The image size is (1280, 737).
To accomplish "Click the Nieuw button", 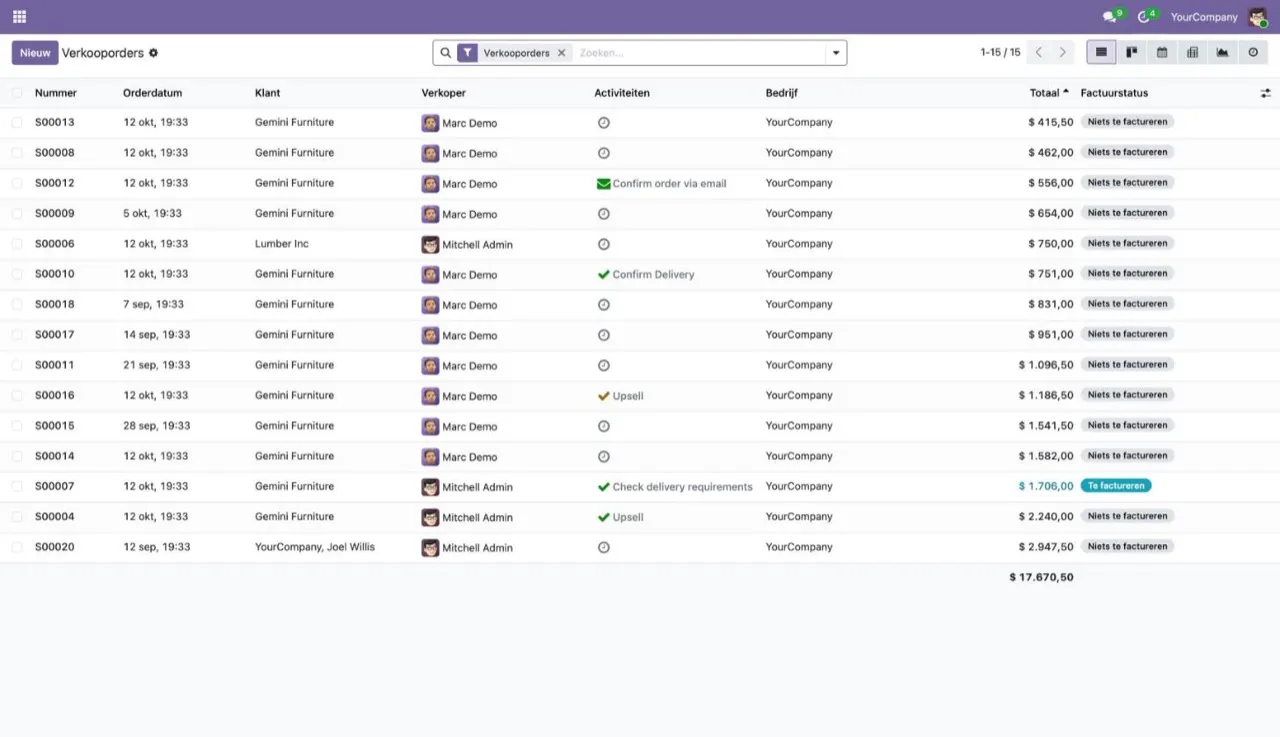I will click(x=35, y=53).
